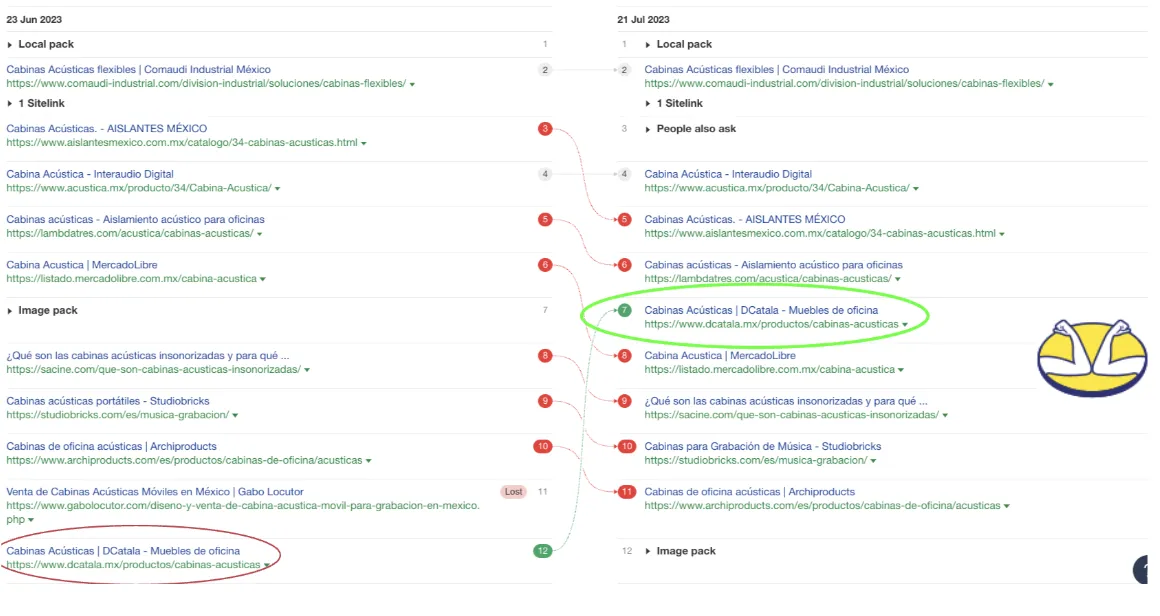The image size is (1160, 616).
Task: Open URL dropdown for aislantesmexico.com.mx, 21 Jul
Action: tap(1002, 234)
